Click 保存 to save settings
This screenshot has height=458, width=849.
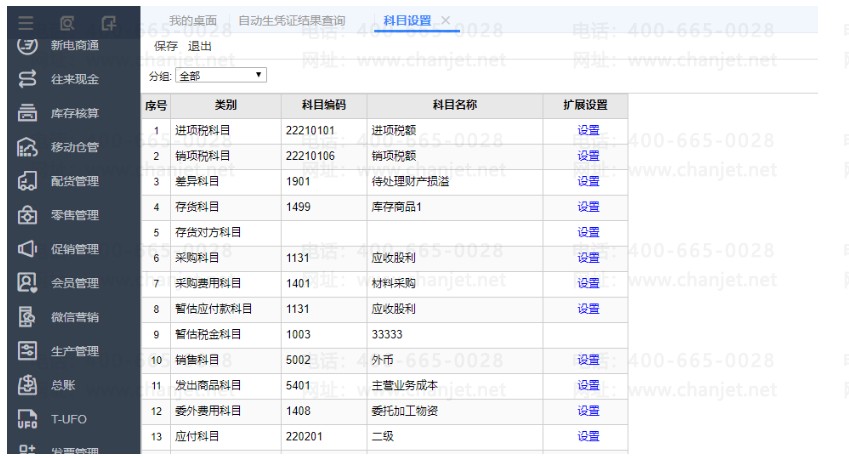(166, 46)
